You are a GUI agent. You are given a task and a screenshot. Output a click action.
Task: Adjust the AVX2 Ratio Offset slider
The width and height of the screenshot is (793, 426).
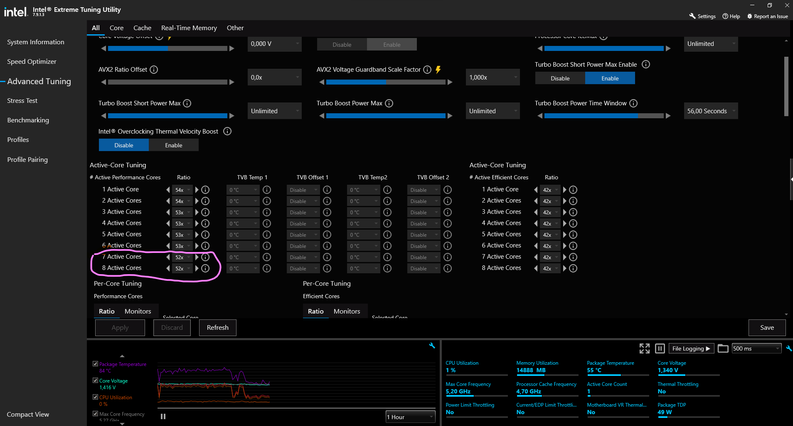[x=167, y=82]
